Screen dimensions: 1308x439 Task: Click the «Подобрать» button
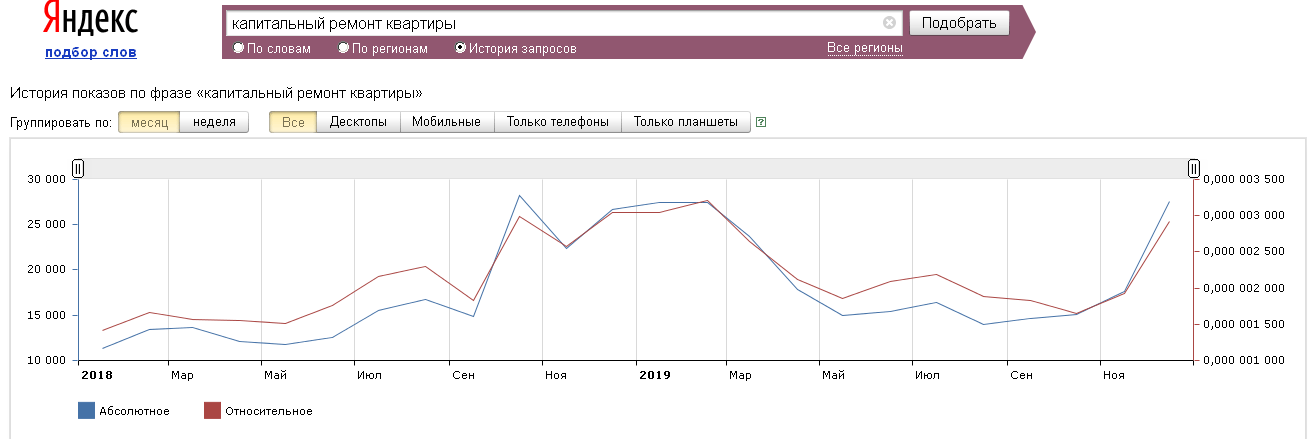pyautogui.click(x=959, y=23)
